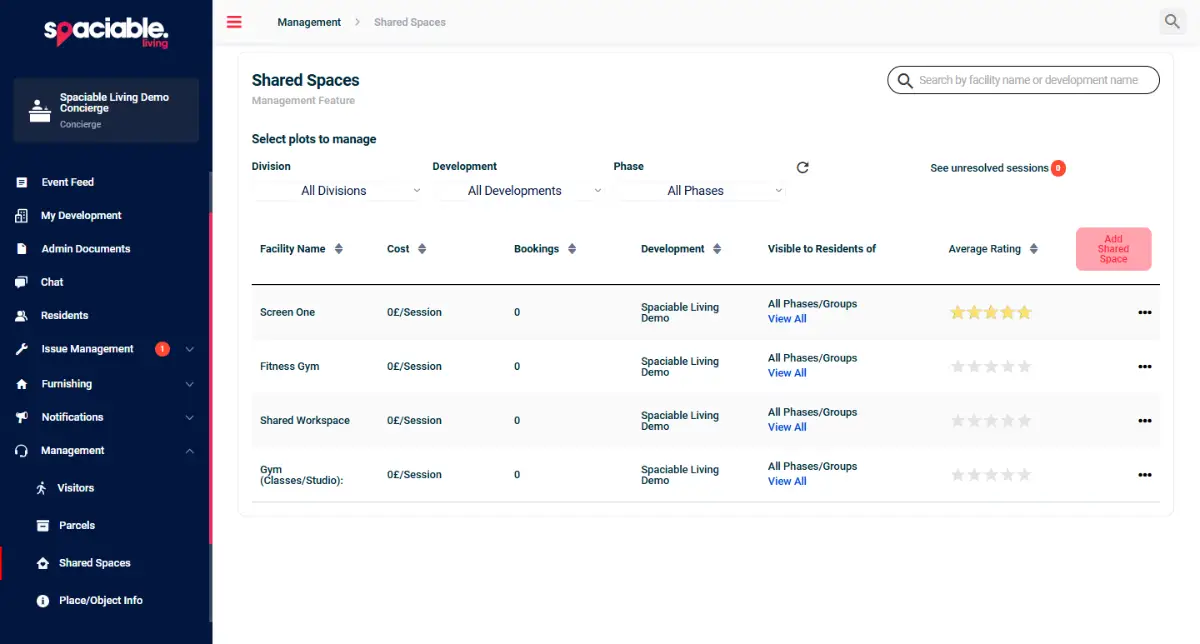Click the Spaciable Living logo
Viewport: 1200px width, 644px height.
click(106, 32)
